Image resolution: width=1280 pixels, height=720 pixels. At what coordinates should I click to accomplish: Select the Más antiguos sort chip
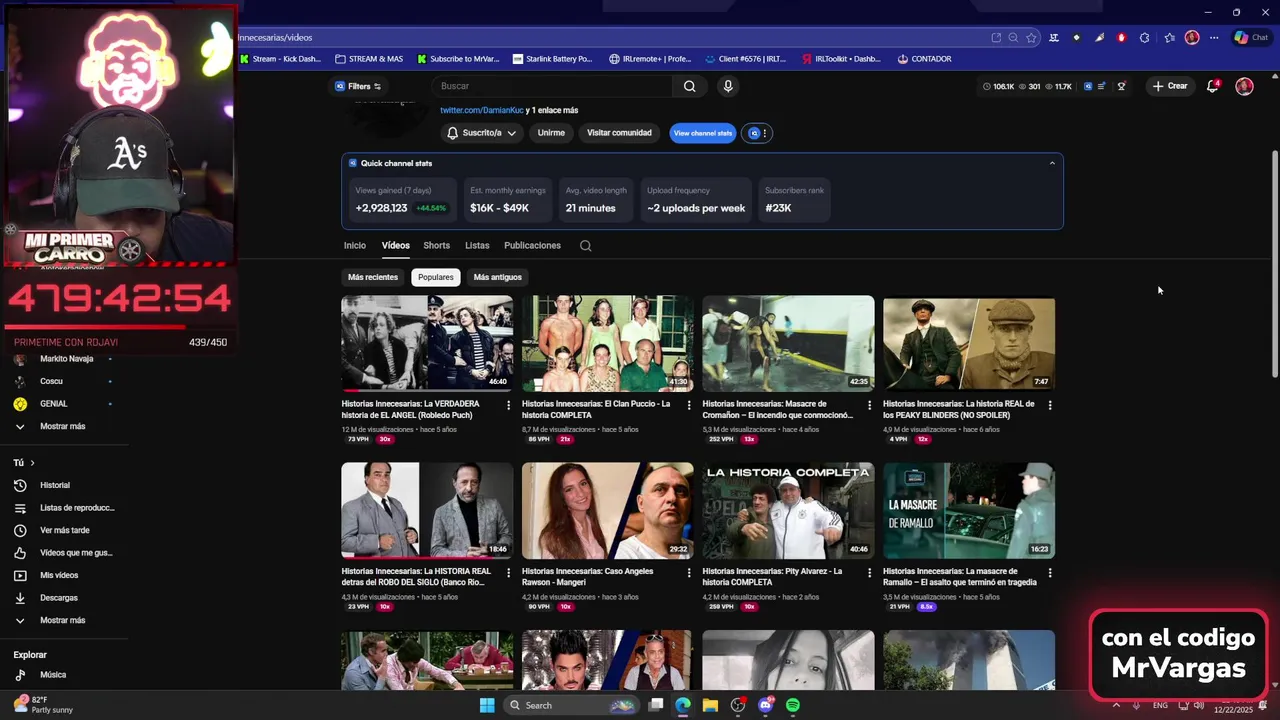pos(497,277)
